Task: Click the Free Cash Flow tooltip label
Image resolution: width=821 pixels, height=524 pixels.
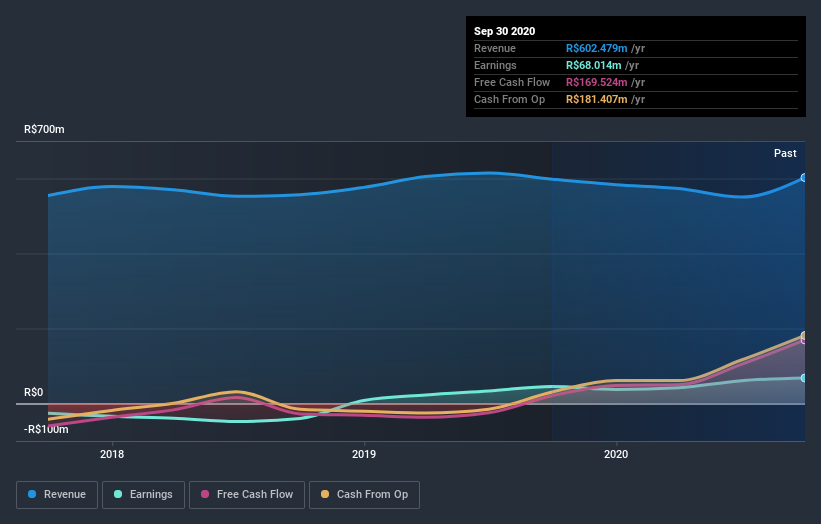Action: point(512,82)
